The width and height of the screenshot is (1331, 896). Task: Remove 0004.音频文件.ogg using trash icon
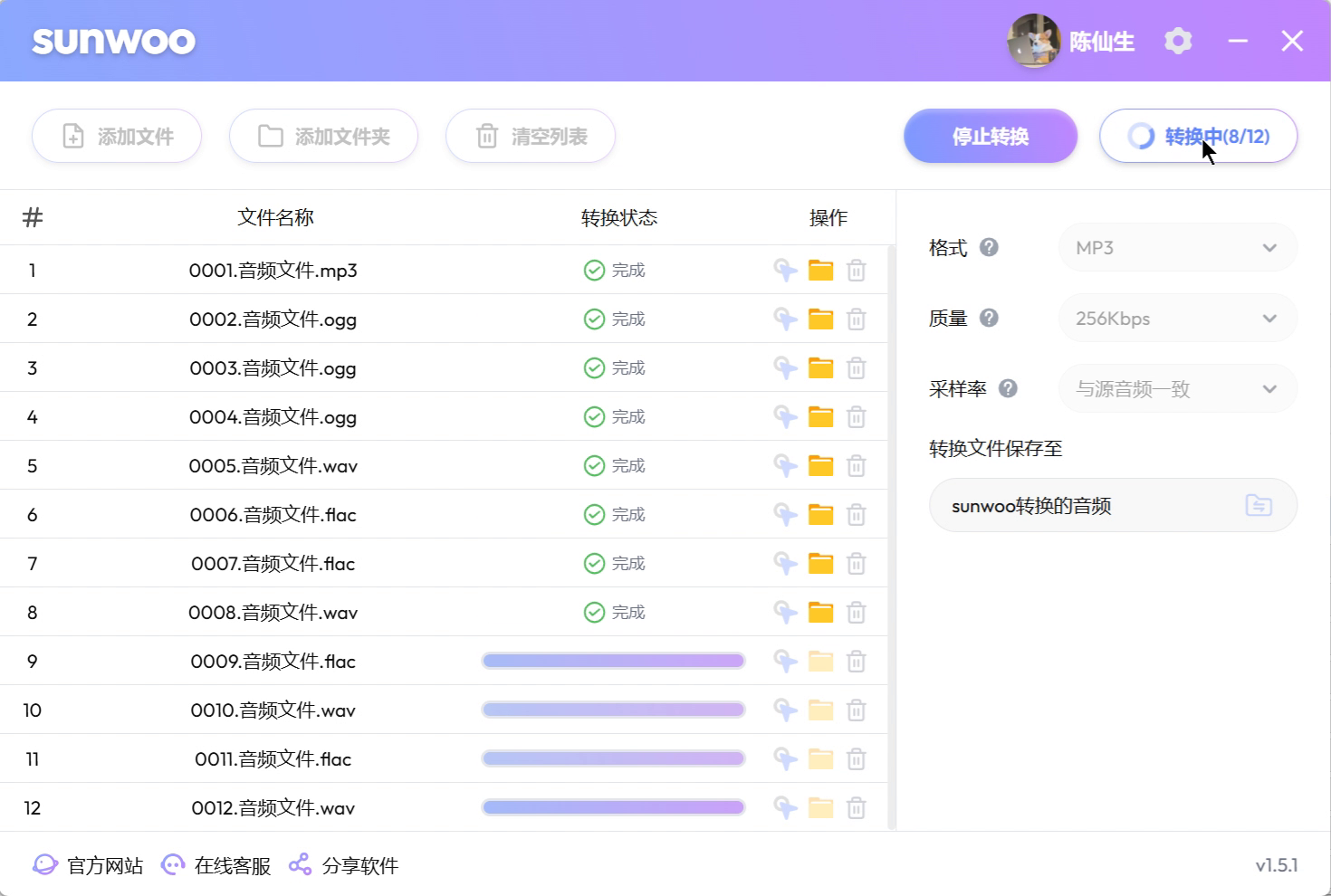(856, 416)
